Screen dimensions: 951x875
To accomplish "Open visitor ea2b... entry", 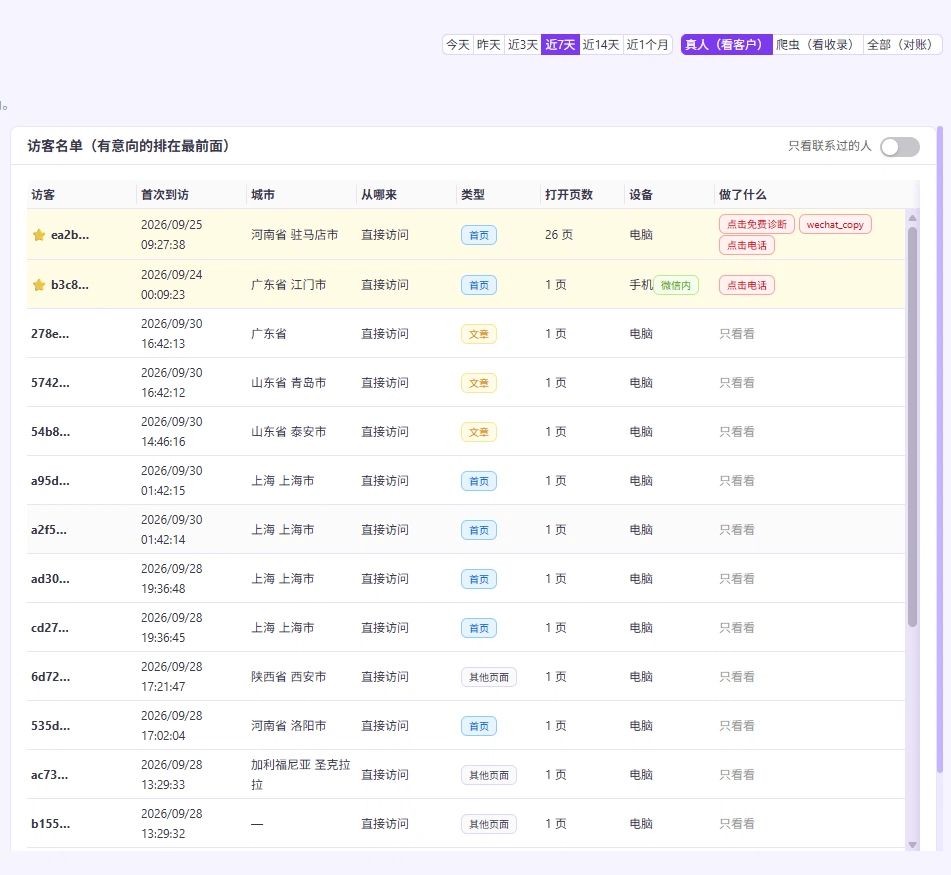I will [70, 235].
